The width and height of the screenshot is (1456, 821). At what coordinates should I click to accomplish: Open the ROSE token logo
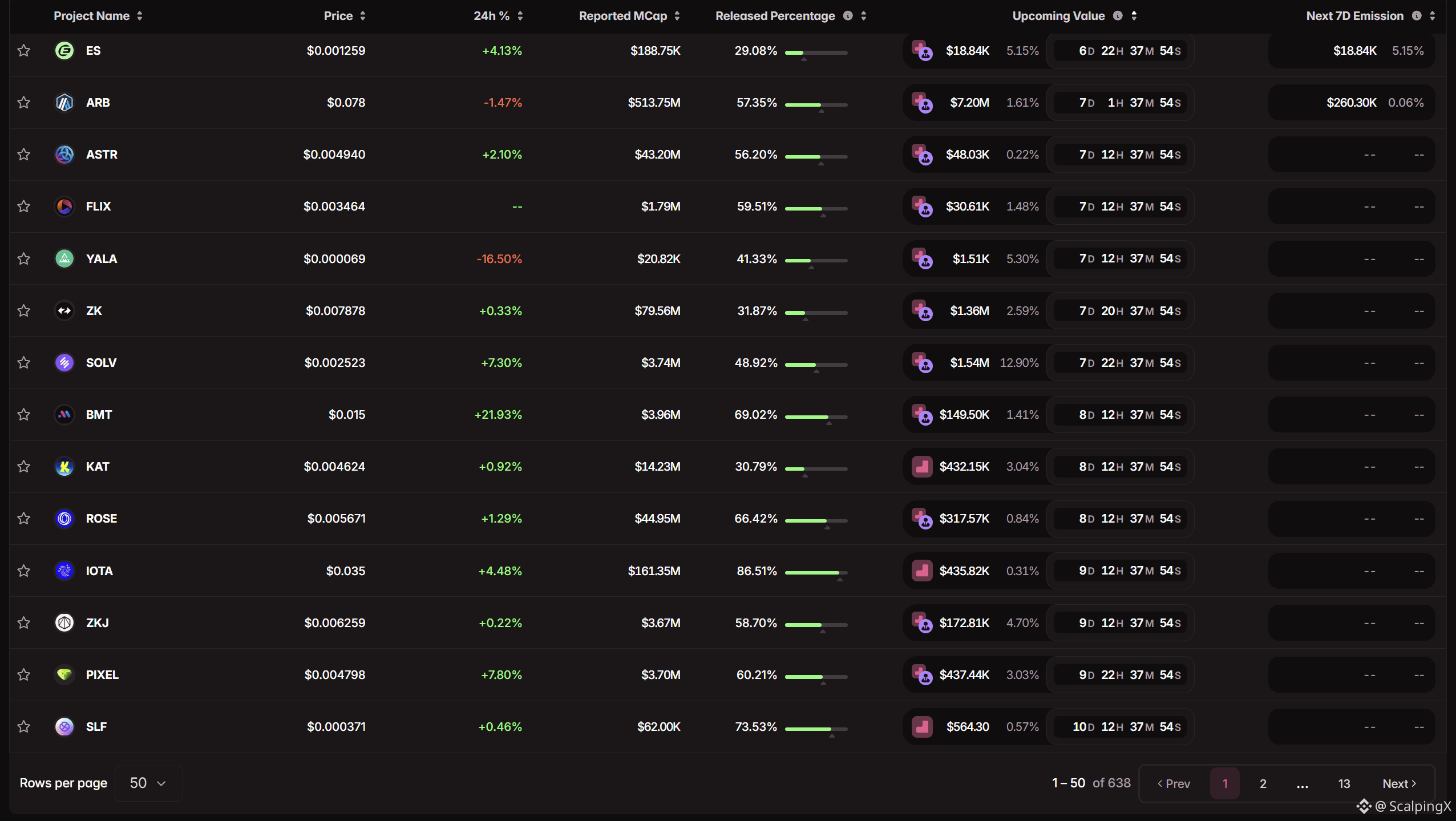tap(64, 519)
